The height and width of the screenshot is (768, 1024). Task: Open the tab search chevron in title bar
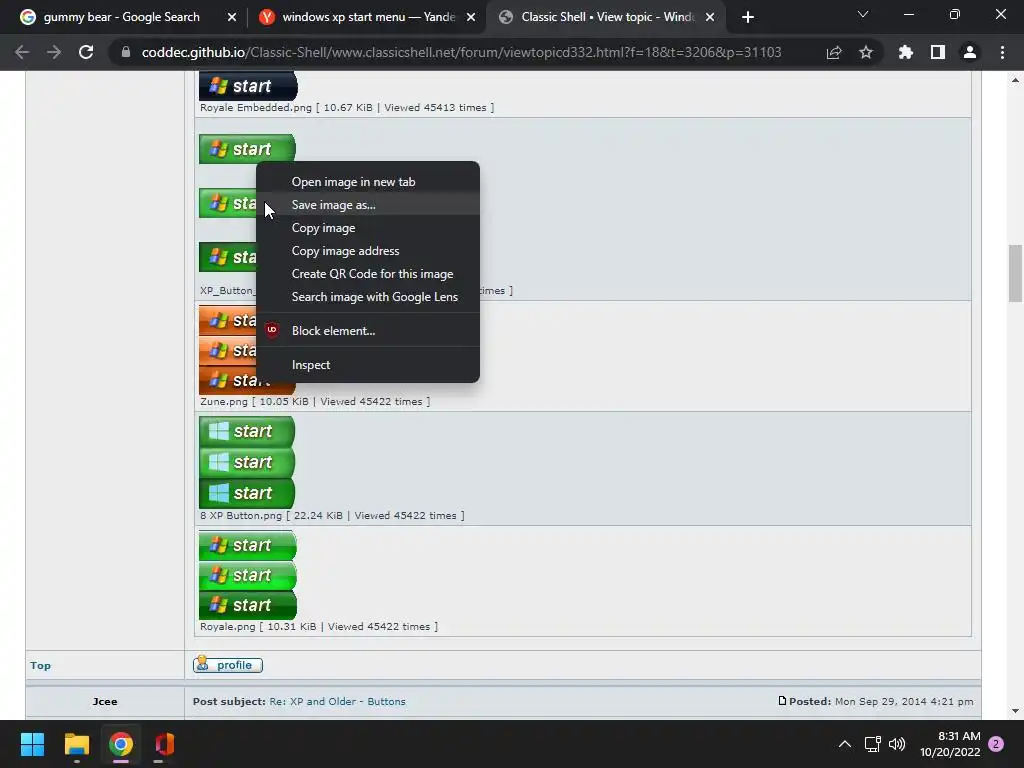[x=863, y=14]
